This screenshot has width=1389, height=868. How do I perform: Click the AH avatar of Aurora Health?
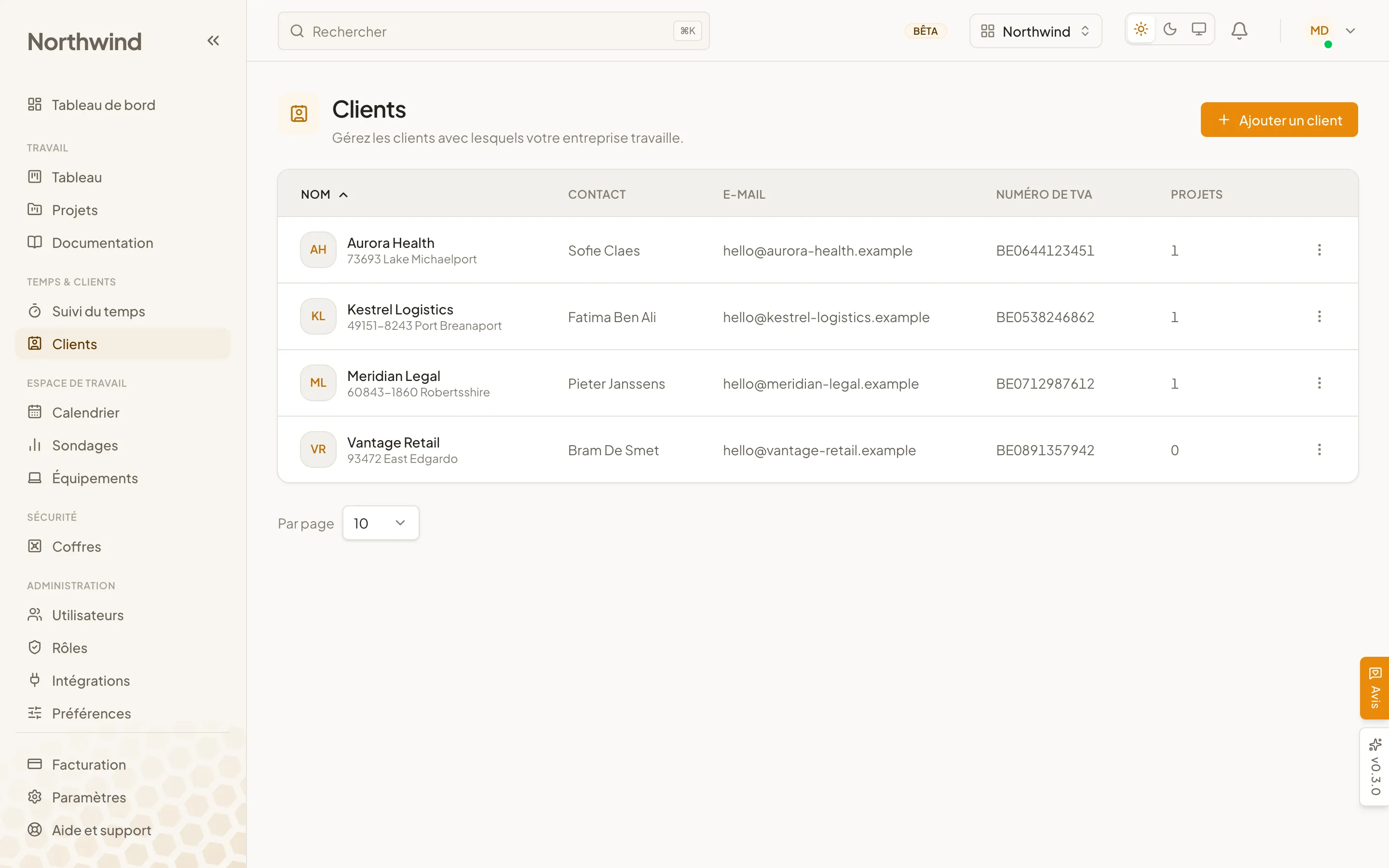tap(318, 250)
